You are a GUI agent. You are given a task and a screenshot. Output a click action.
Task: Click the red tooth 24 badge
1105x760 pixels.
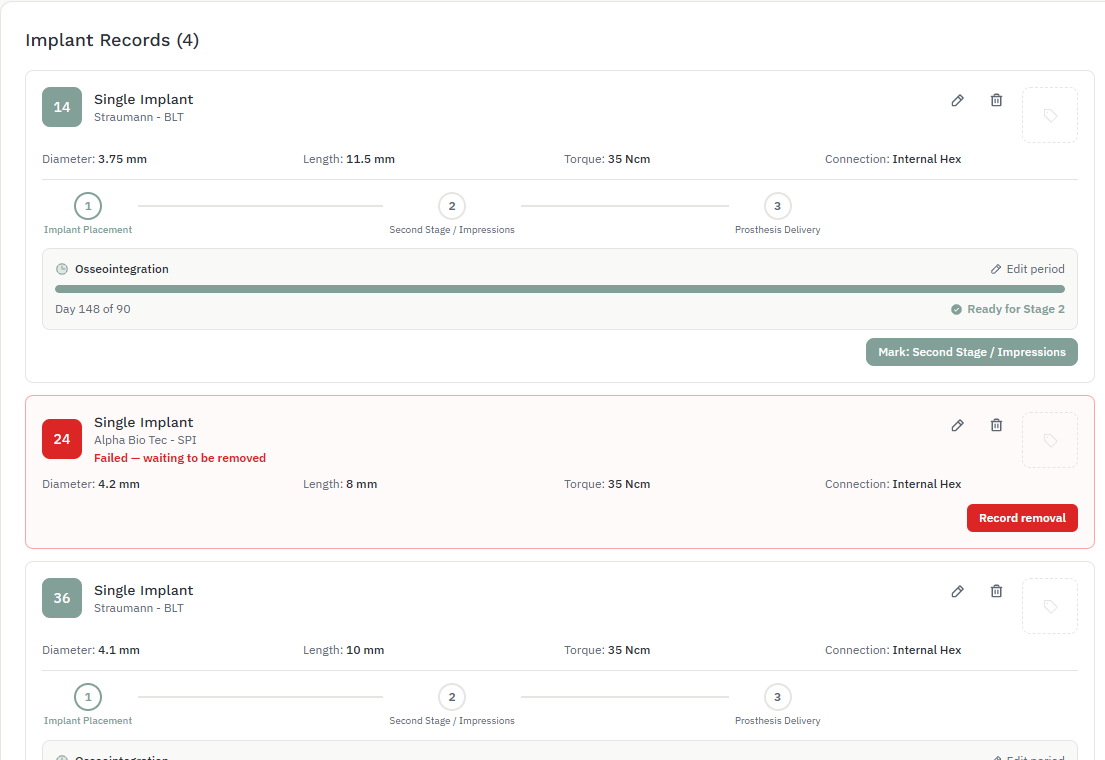(62, 439)
